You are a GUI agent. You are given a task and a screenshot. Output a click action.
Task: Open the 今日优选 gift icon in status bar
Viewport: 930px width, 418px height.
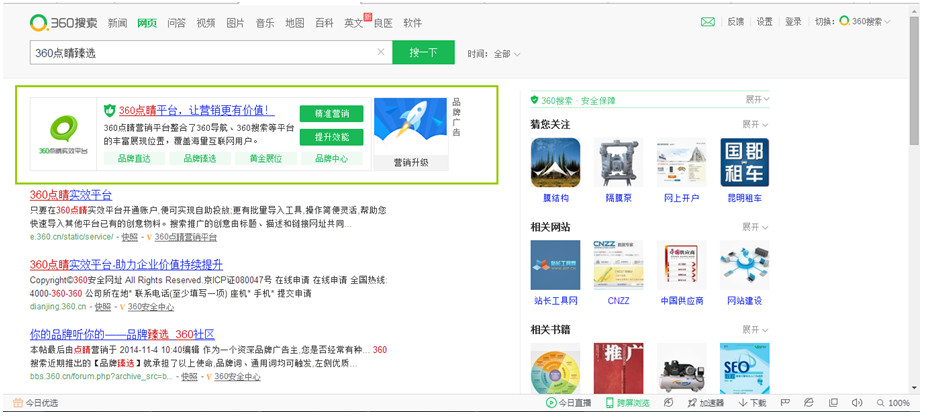click(x=18, y=403)
